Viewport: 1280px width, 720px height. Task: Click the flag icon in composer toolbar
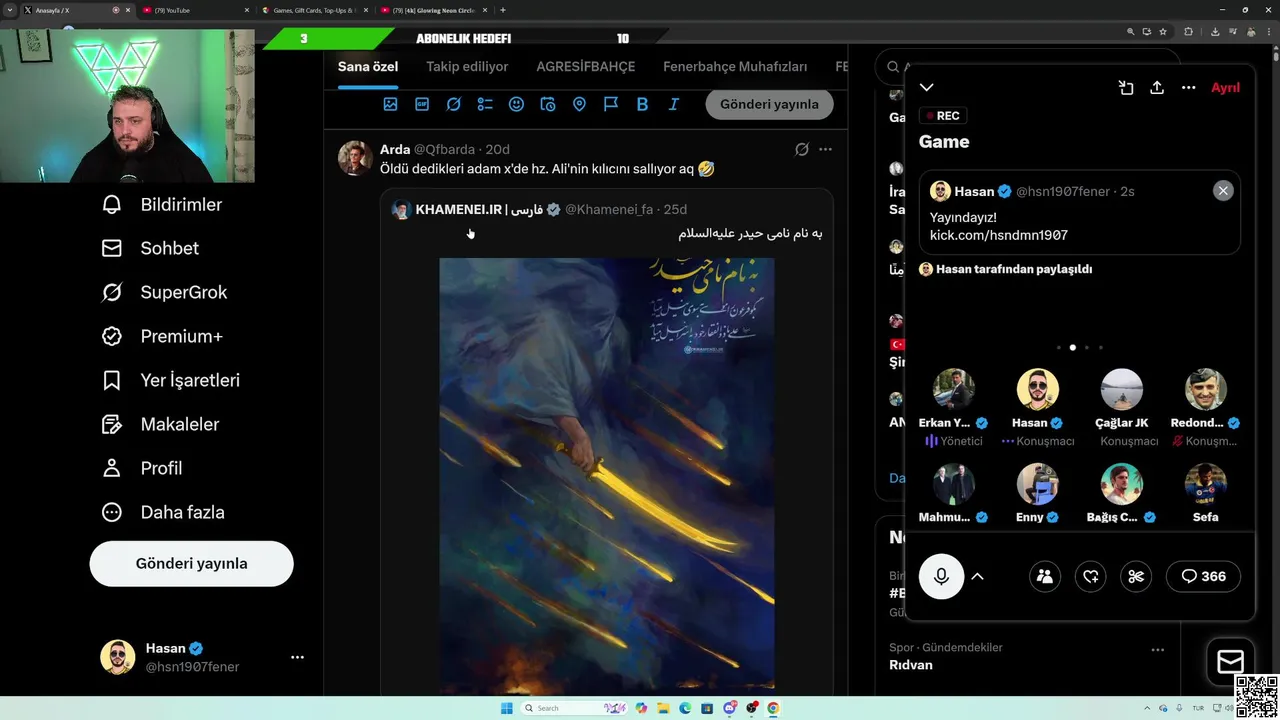point(611,104)
